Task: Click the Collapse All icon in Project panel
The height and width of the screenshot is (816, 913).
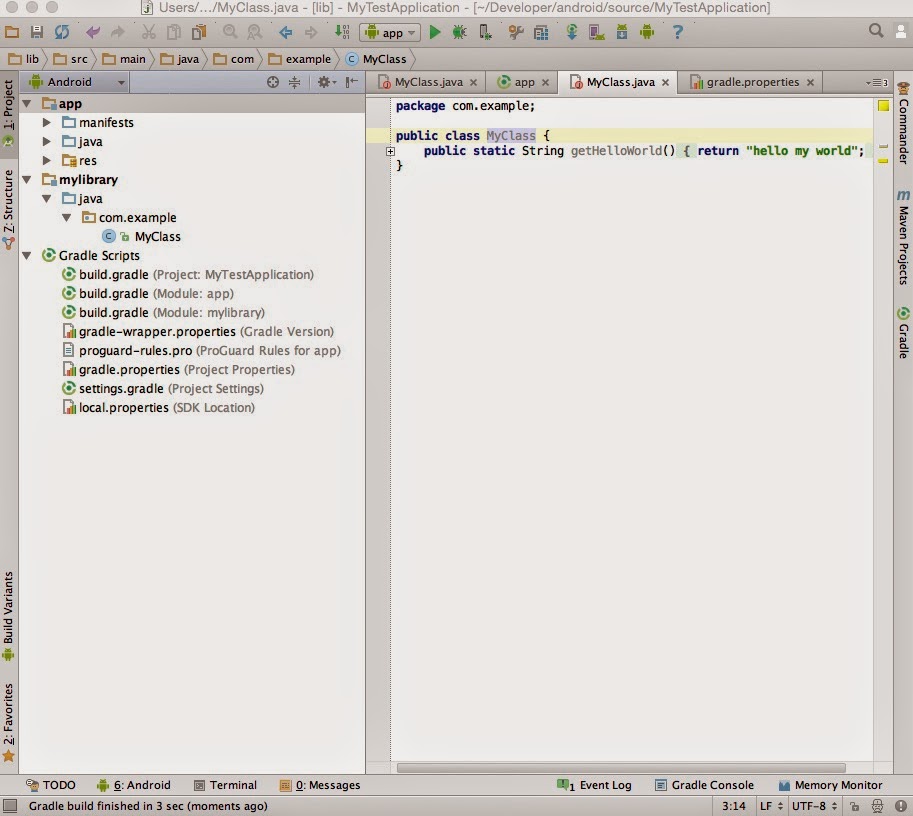Action: tap(295, 82)
